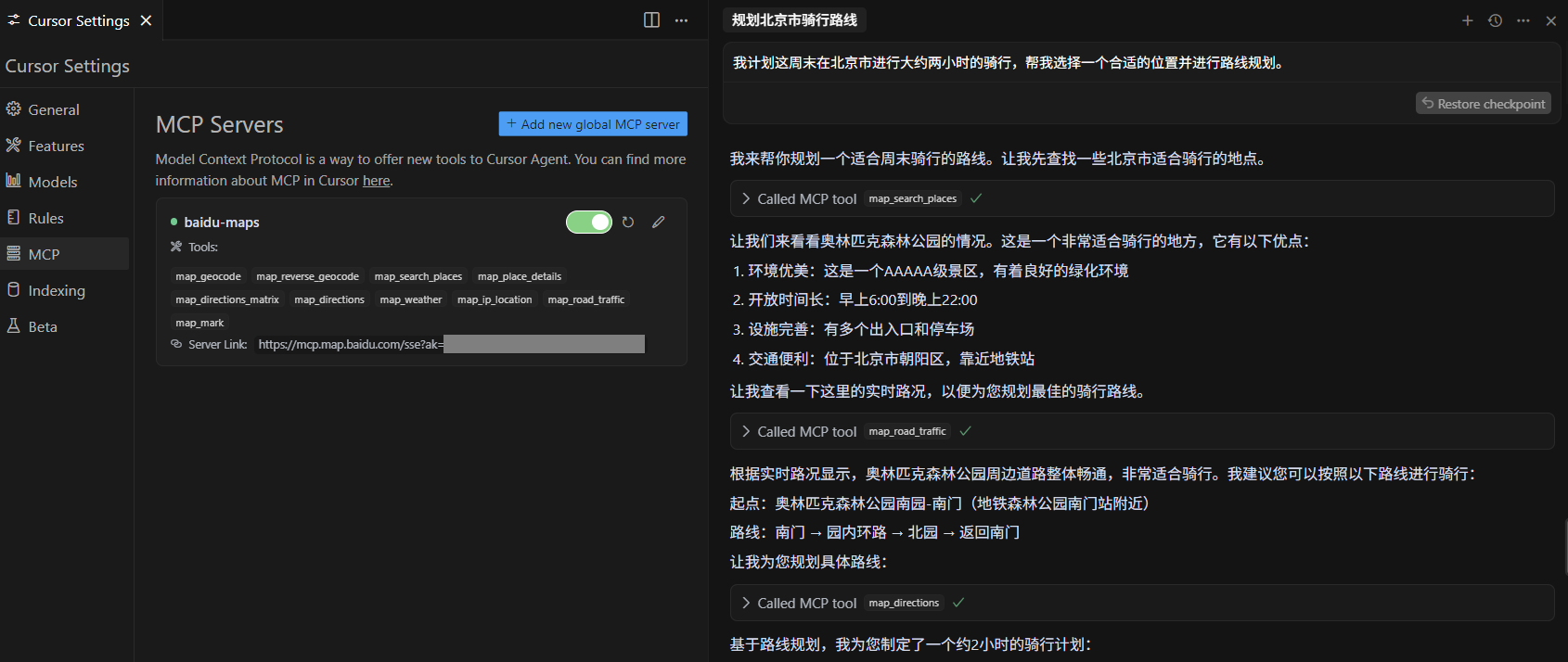Open chat panel more options menu

pos(1523,20)
